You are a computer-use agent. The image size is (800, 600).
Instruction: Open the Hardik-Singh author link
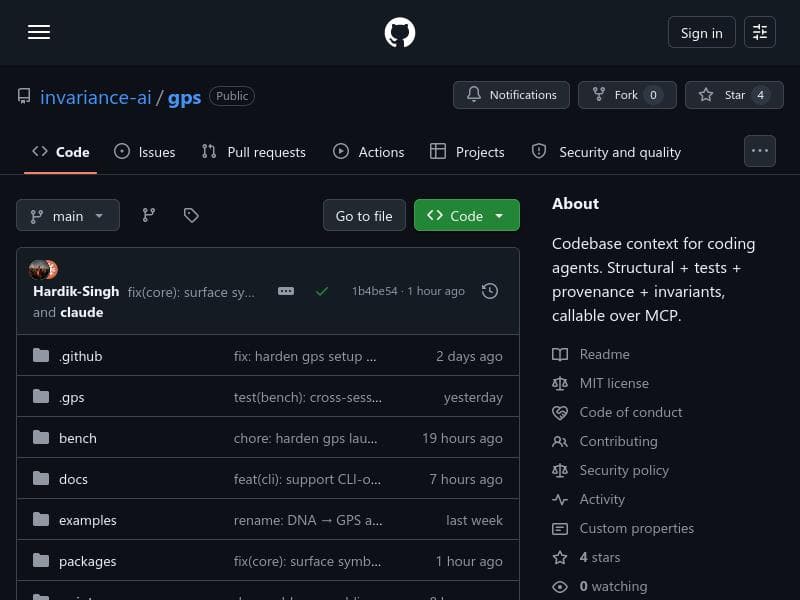(76, 291)
